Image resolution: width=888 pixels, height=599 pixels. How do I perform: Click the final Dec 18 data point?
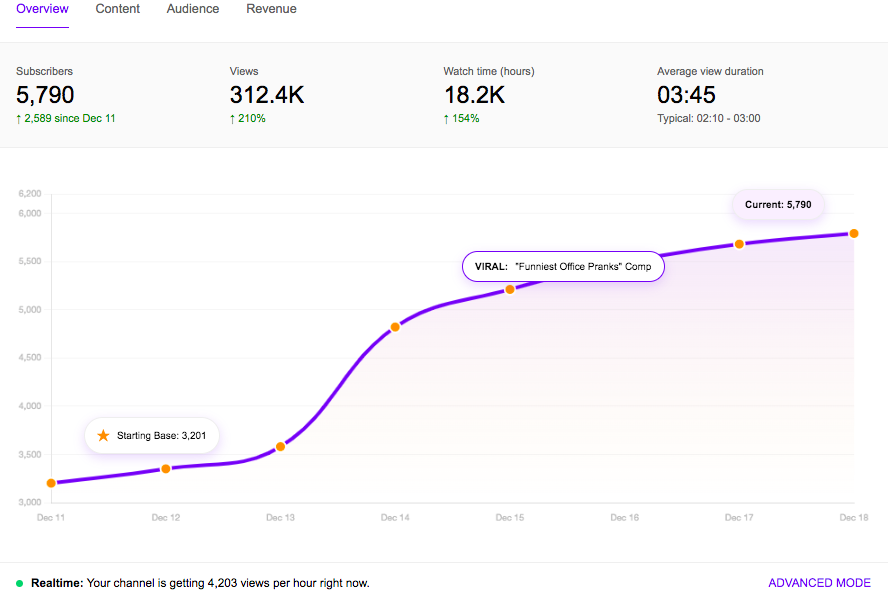(x=854, y=233)
